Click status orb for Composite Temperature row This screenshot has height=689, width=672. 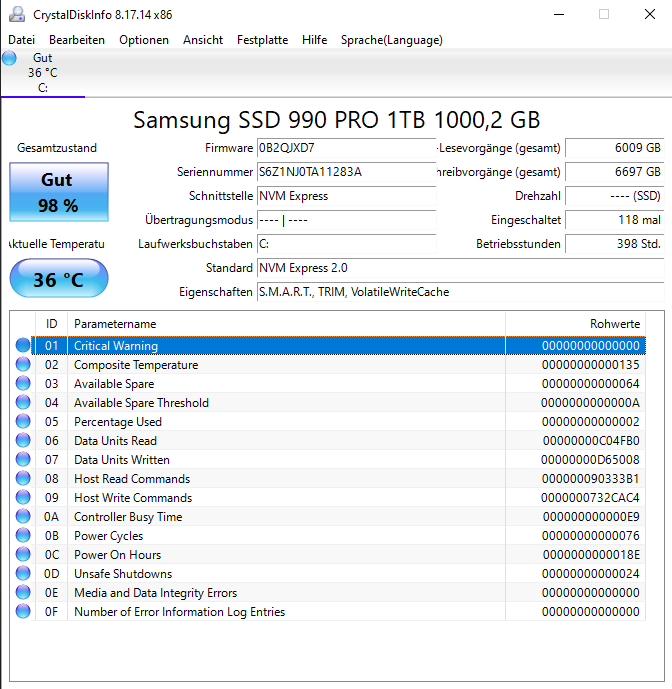coord(23,364)
